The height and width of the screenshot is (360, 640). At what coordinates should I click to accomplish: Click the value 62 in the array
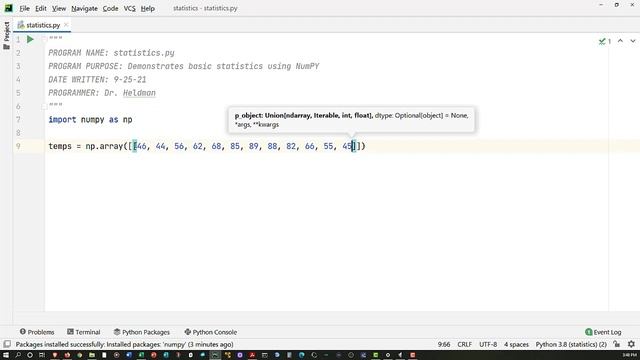(198, 146)
